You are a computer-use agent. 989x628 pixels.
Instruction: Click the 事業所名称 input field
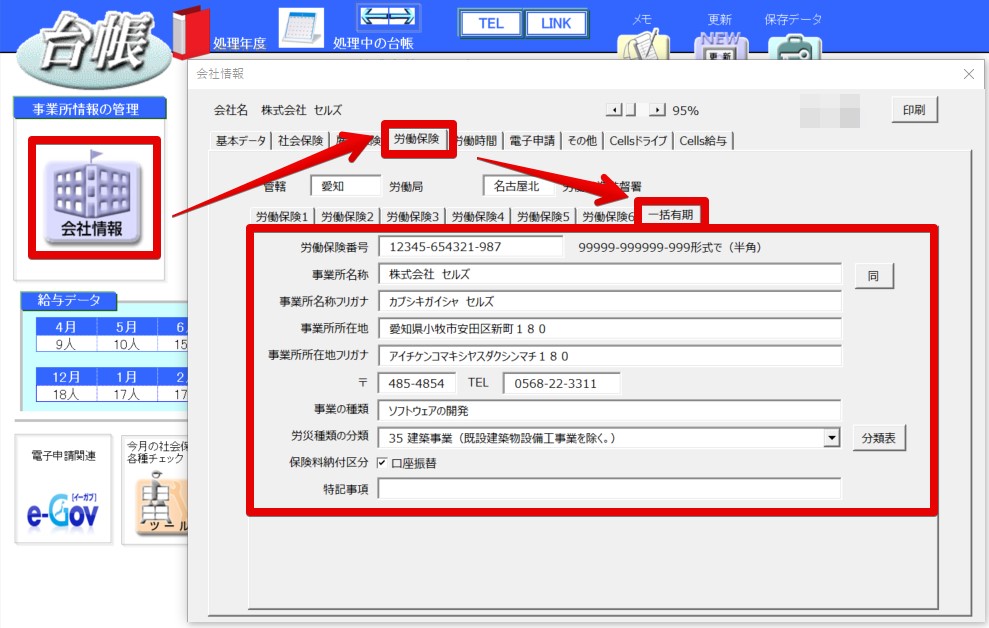coord(609,274)
